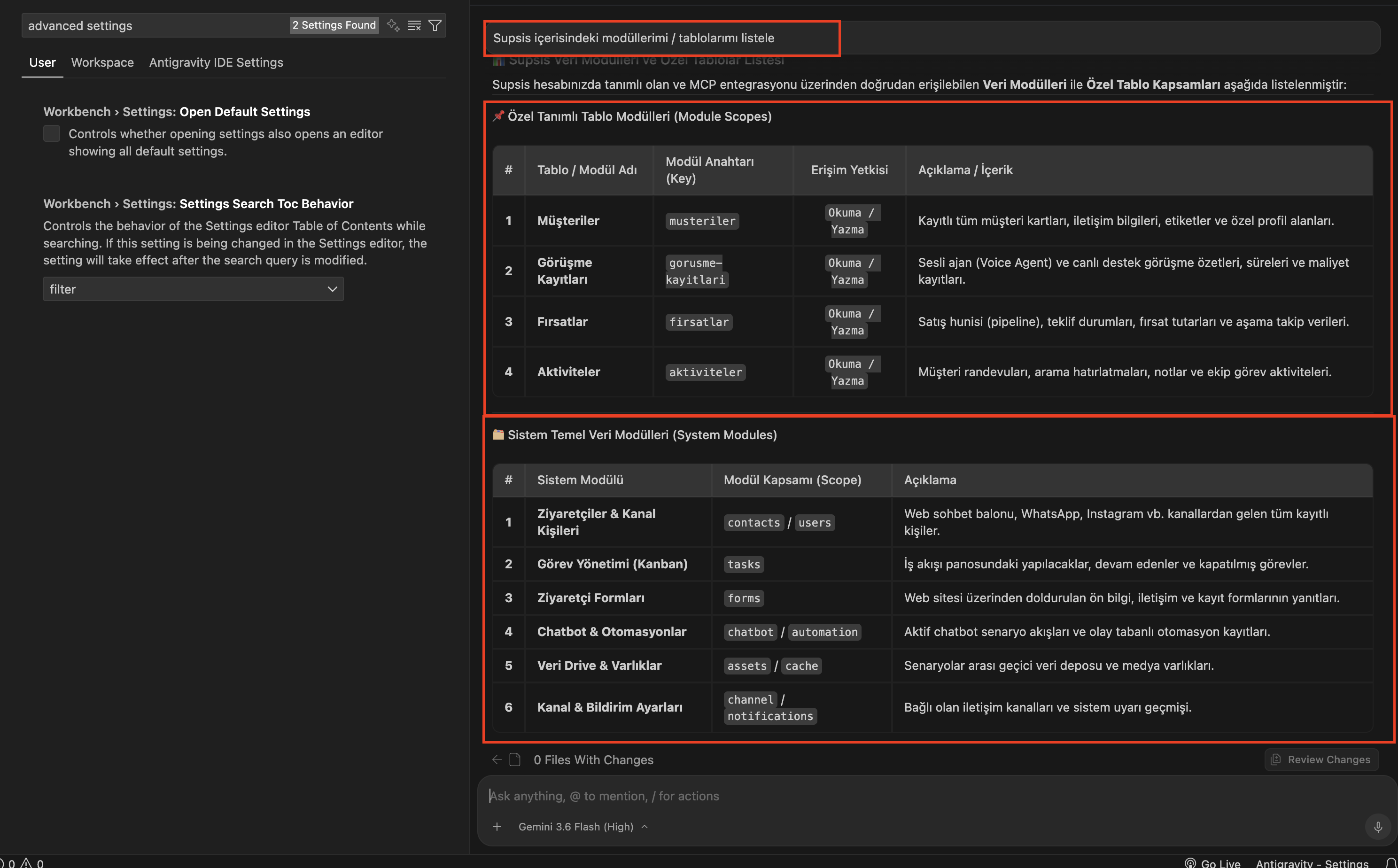Click the notifications scope code

770,716
